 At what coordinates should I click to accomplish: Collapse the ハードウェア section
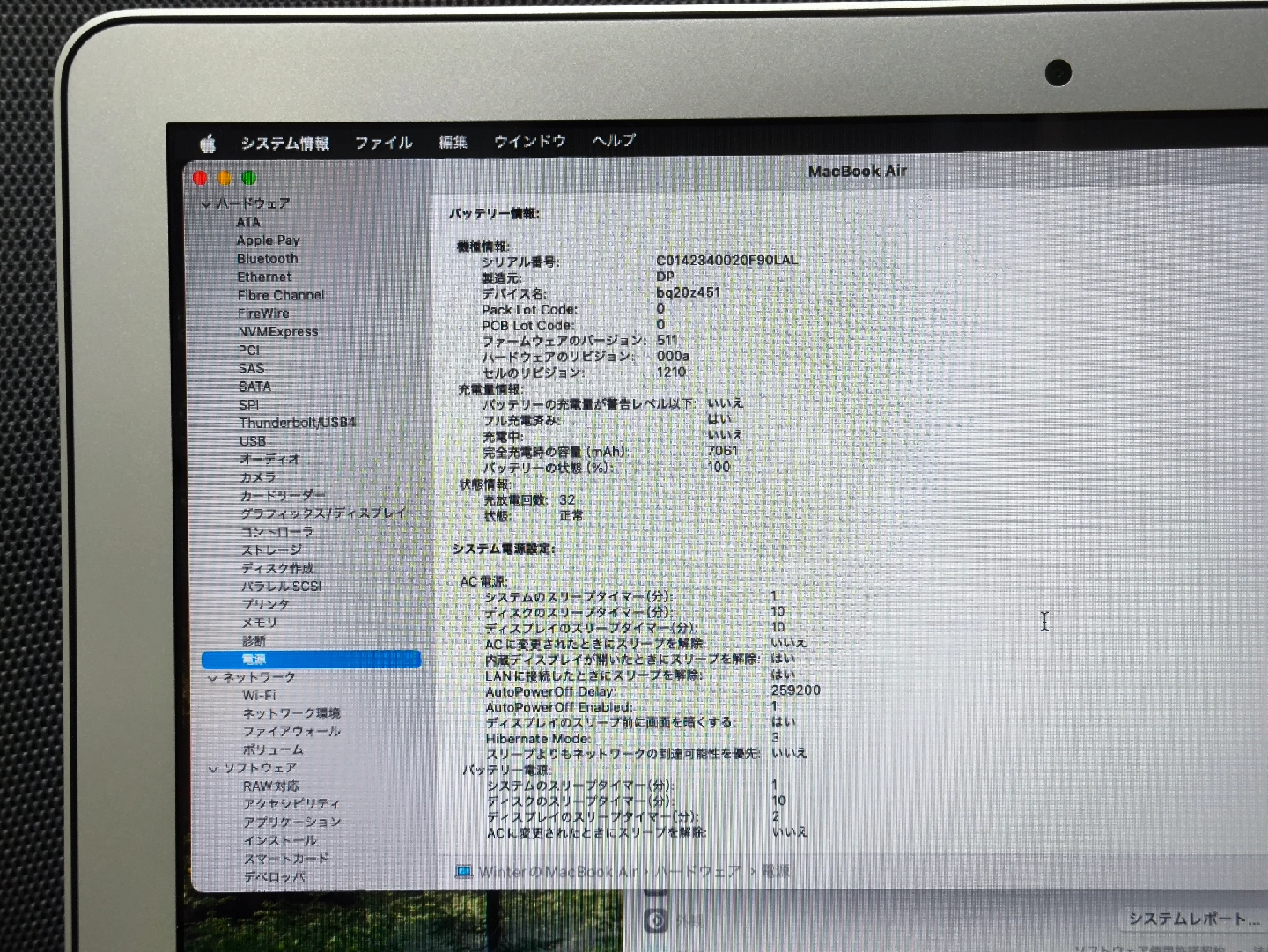point(206,204)
